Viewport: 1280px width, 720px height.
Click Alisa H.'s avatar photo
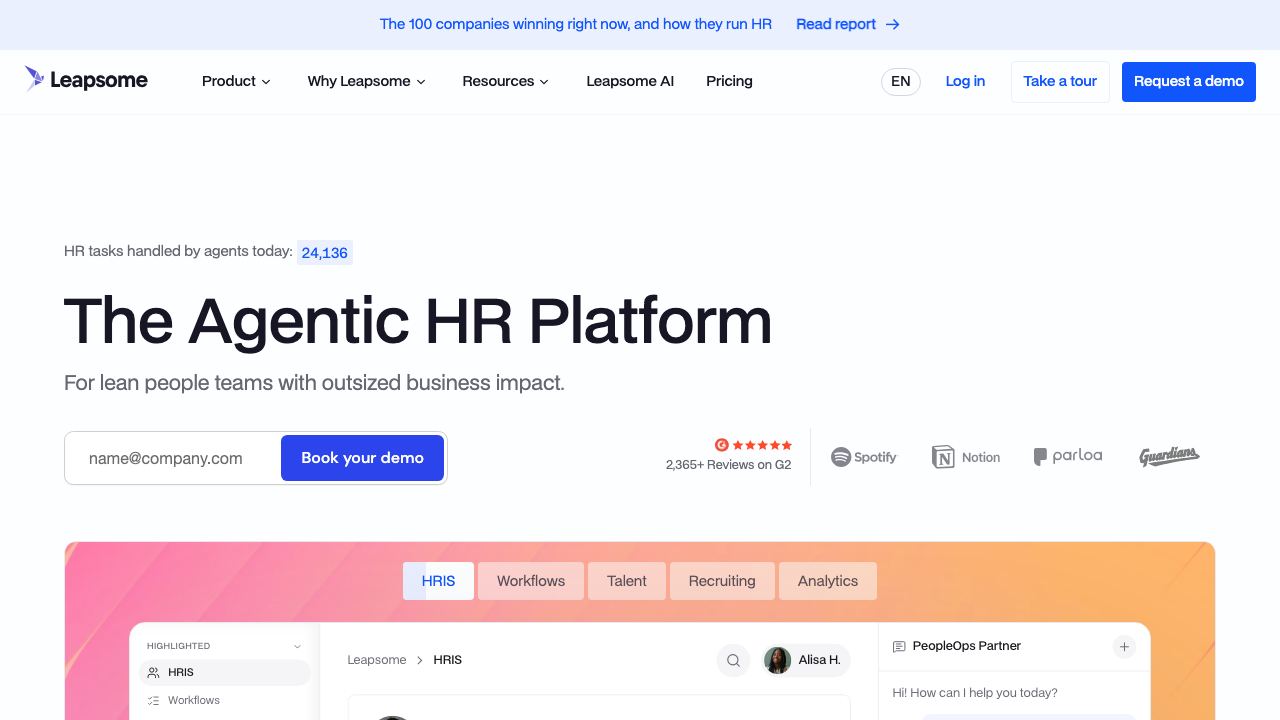coord(778,660)
